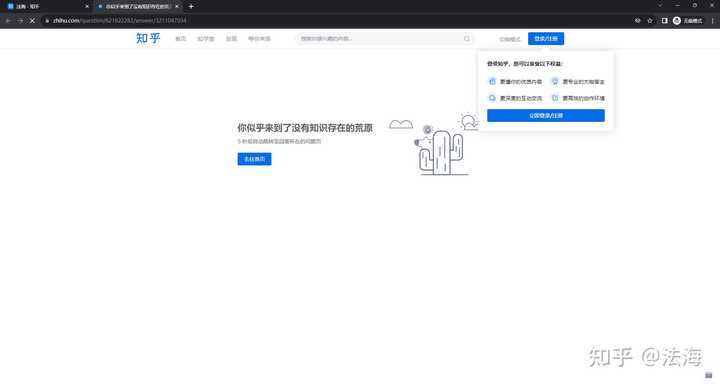Click browser back arrow
The width and height of the screenshot is (720, 386).
[x=8, y=21]
